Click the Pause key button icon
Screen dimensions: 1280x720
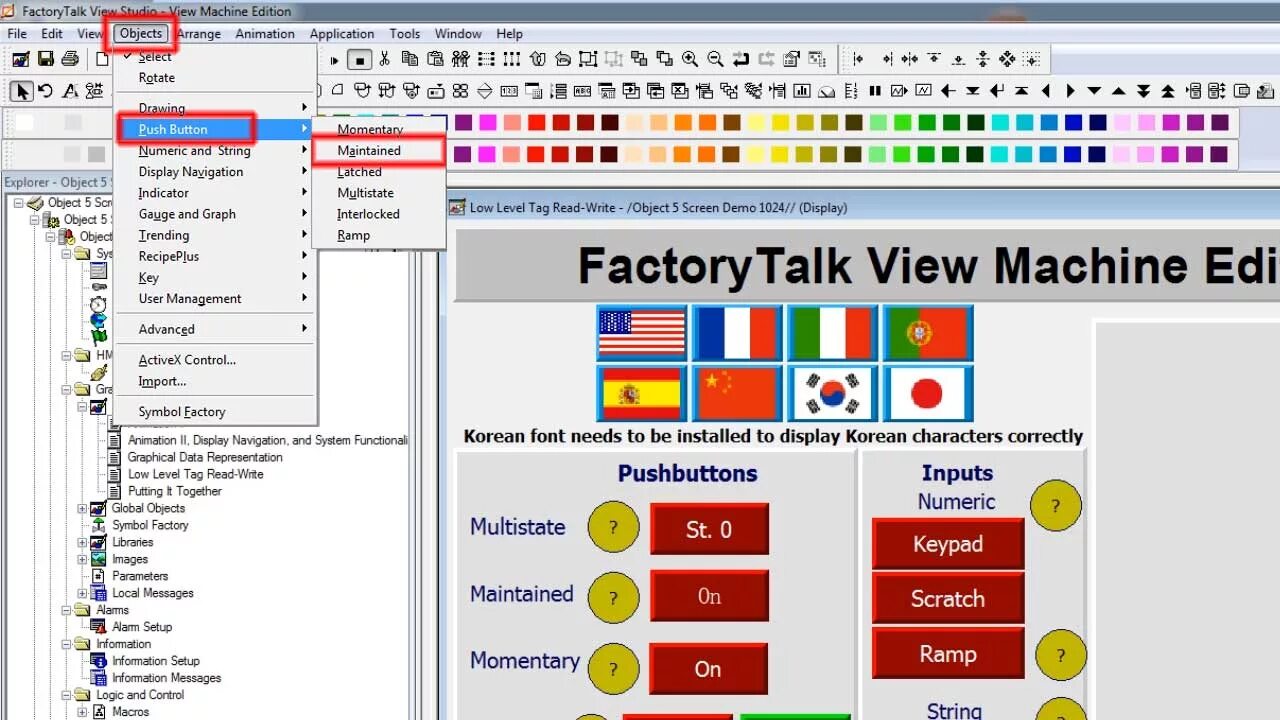click(x=875, y=91)
